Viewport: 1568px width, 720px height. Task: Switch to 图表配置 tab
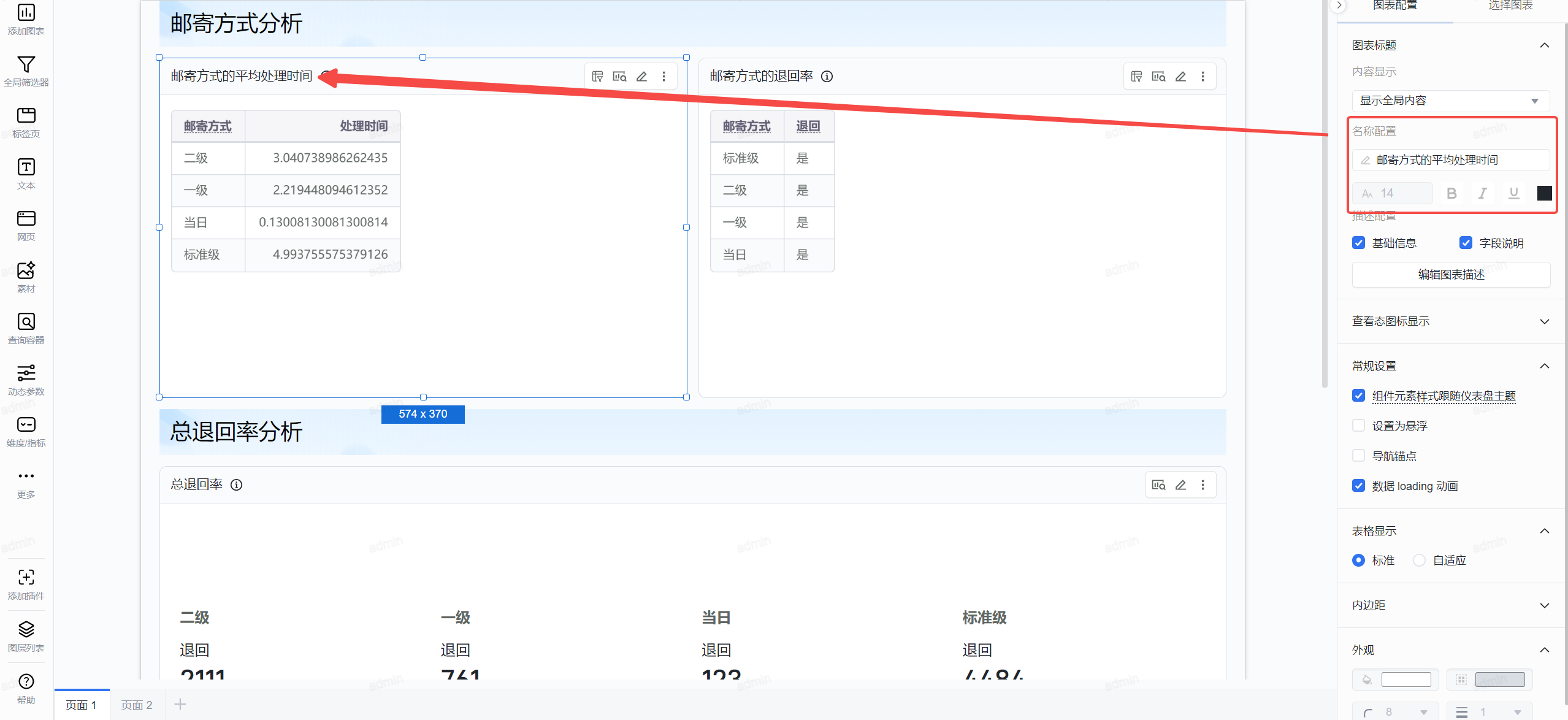pos(1394,6)
